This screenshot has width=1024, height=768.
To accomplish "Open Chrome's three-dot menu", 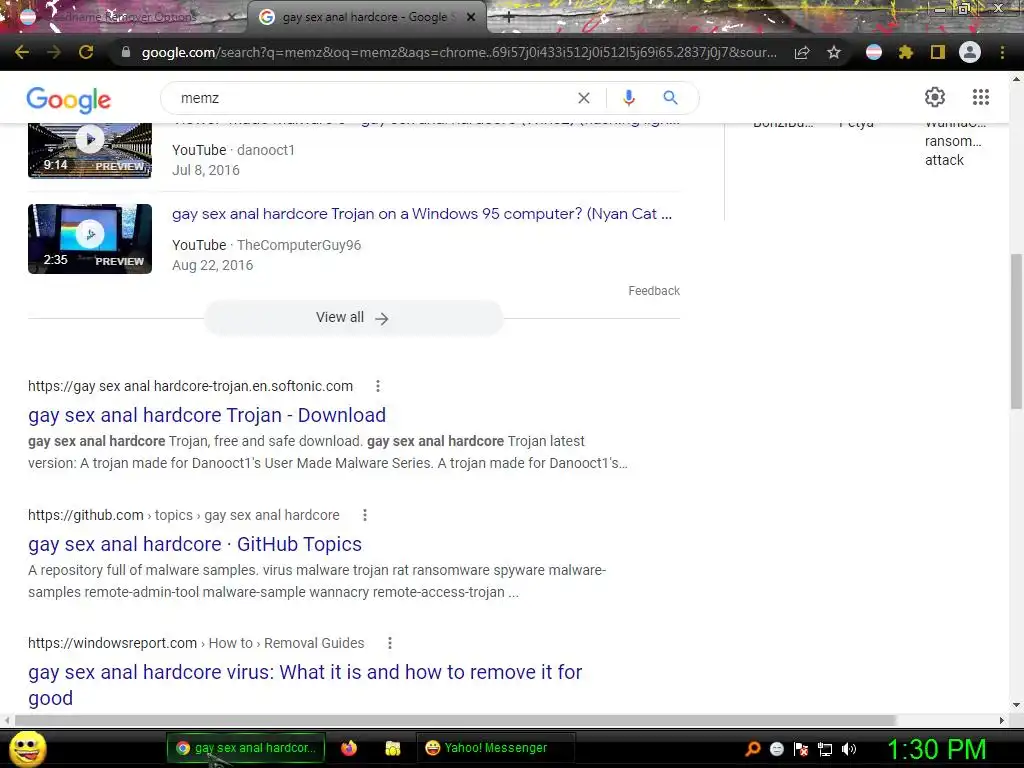I will [1002, 52].
